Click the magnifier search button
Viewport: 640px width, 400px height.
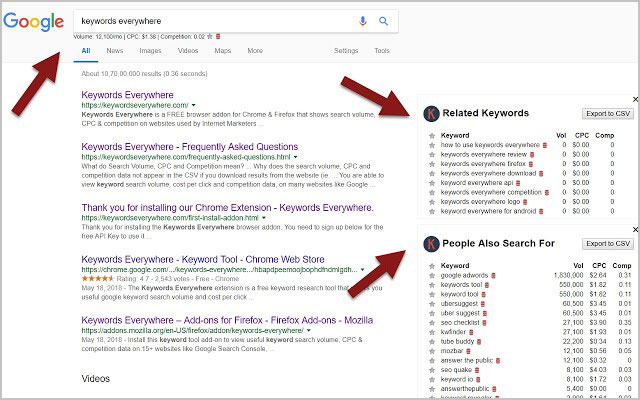coord(383,21)
